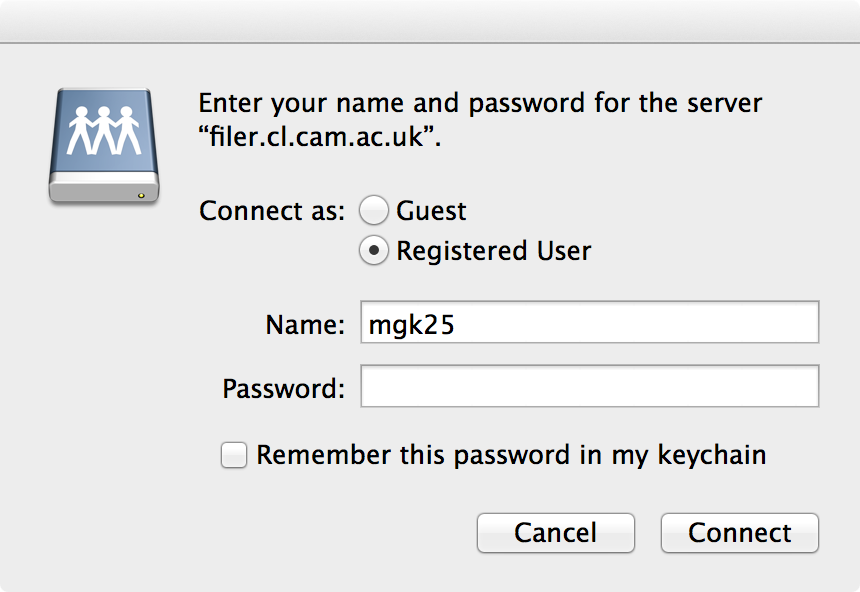
Task: Place cursor on the "mgk25" username text
Action: point(412,325)
